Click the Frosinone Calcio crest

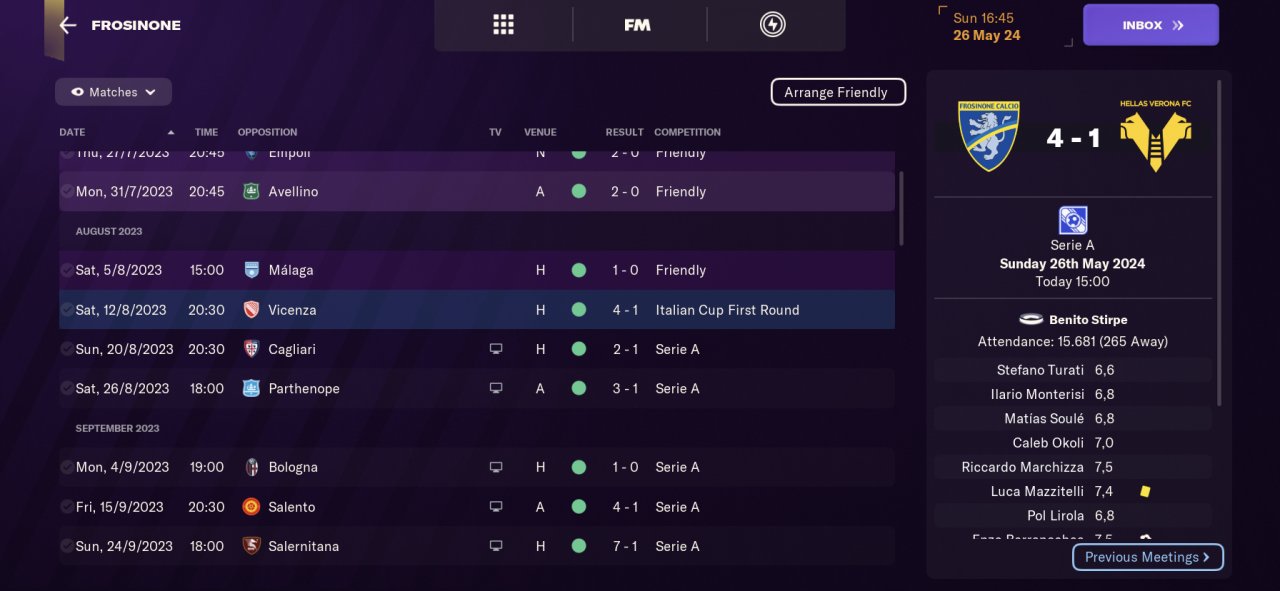click(x=988, y=136)
